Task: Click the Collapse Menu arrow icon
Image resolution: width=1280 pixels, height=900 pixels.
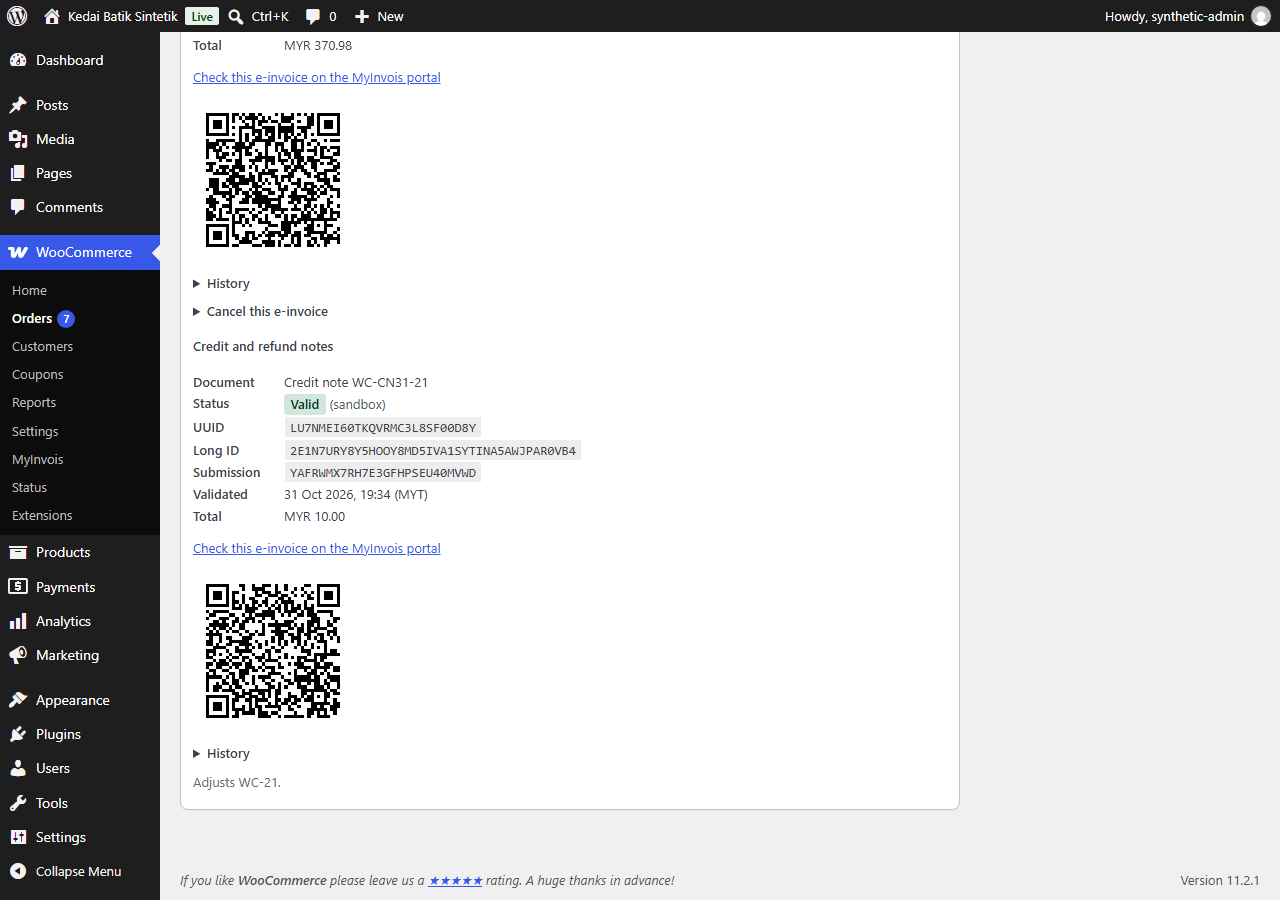Action: pyautogui.click(x=18, y=871)
